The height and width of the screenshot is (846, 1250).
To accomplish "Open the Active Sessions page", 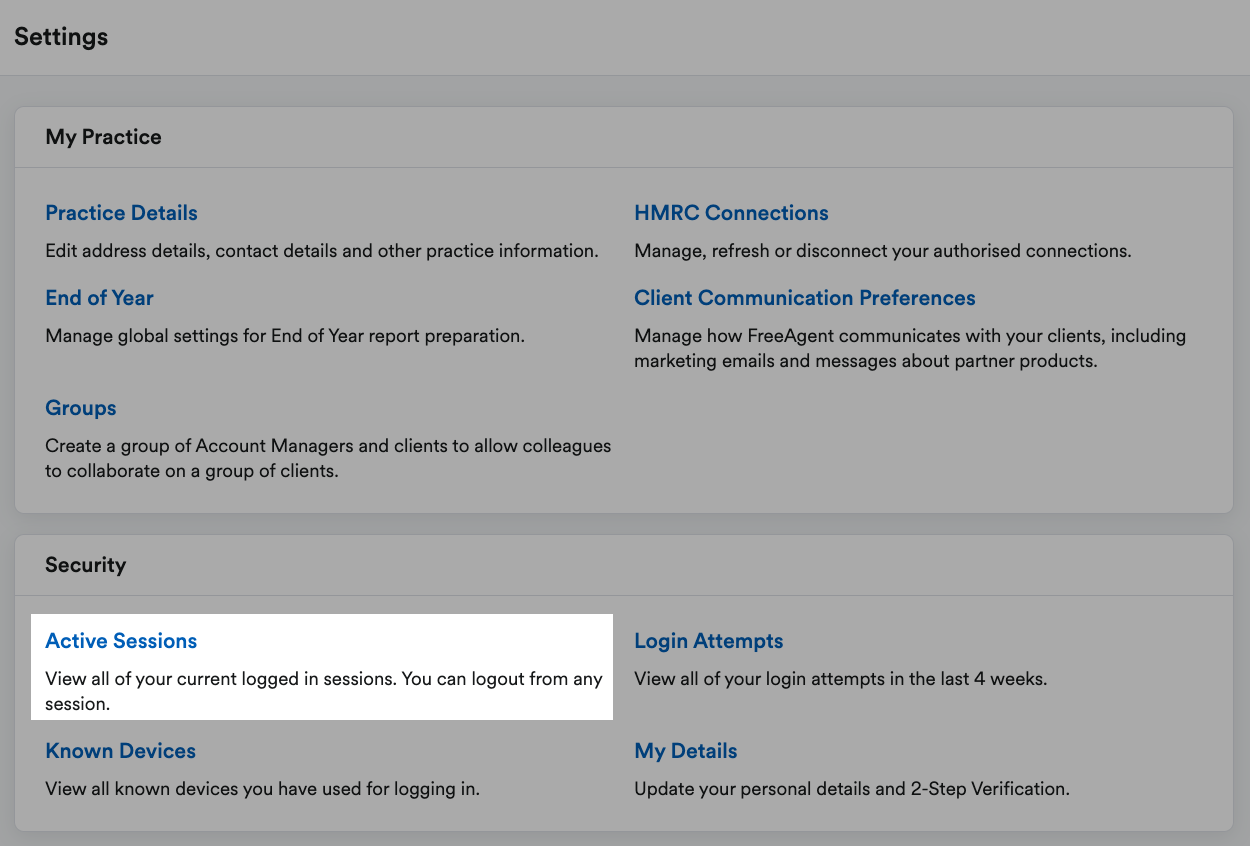I will (120, 641).
